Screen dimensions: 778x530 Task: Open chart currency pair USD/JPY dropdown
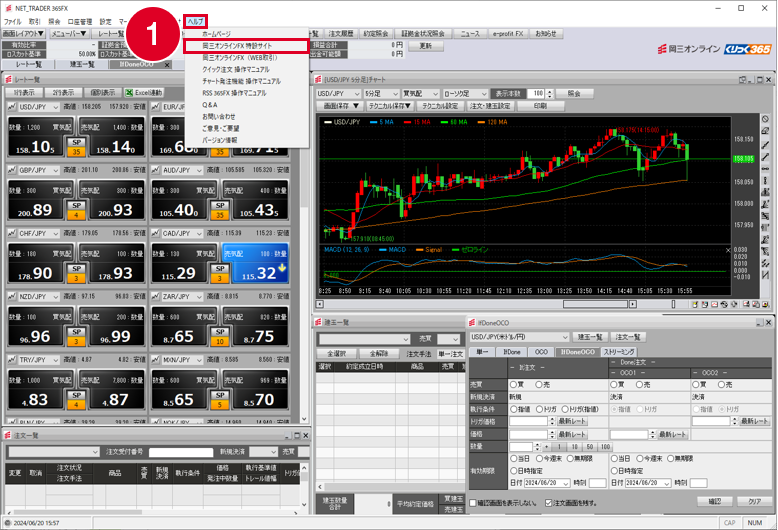point(338,94)
